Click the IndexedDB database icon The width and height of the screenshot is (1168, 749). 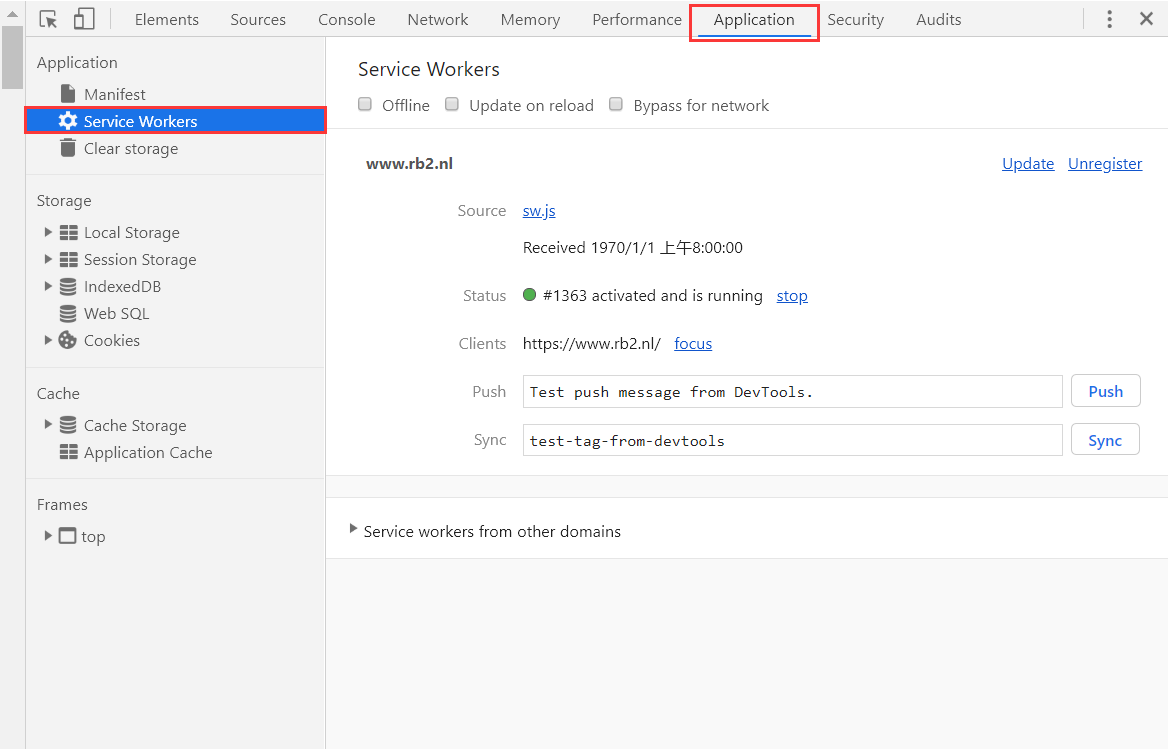[x=68, y=286]
